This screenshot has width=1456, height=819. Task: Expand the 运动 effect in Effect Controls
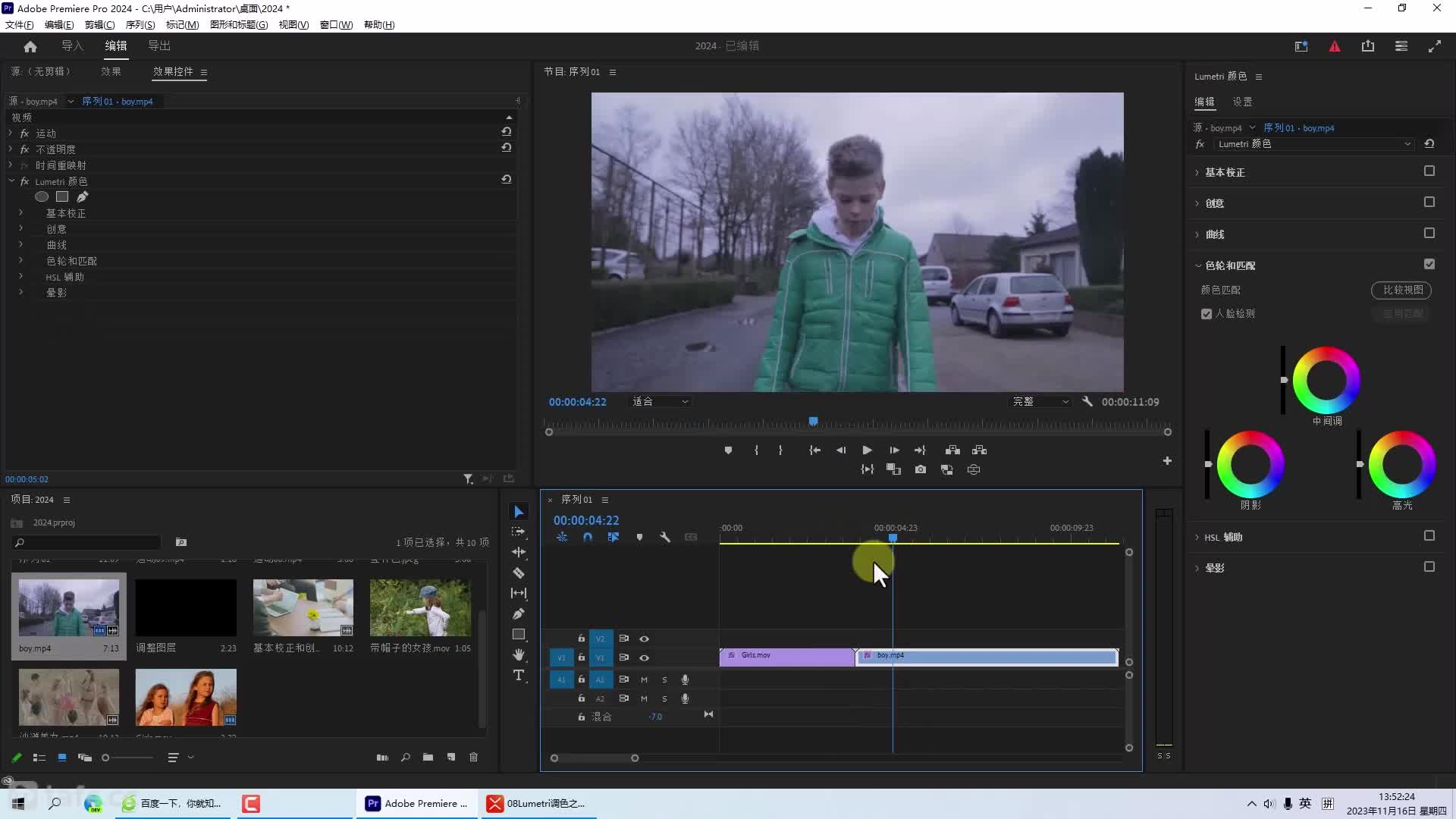pyautogui.click(x=11, y=133)
